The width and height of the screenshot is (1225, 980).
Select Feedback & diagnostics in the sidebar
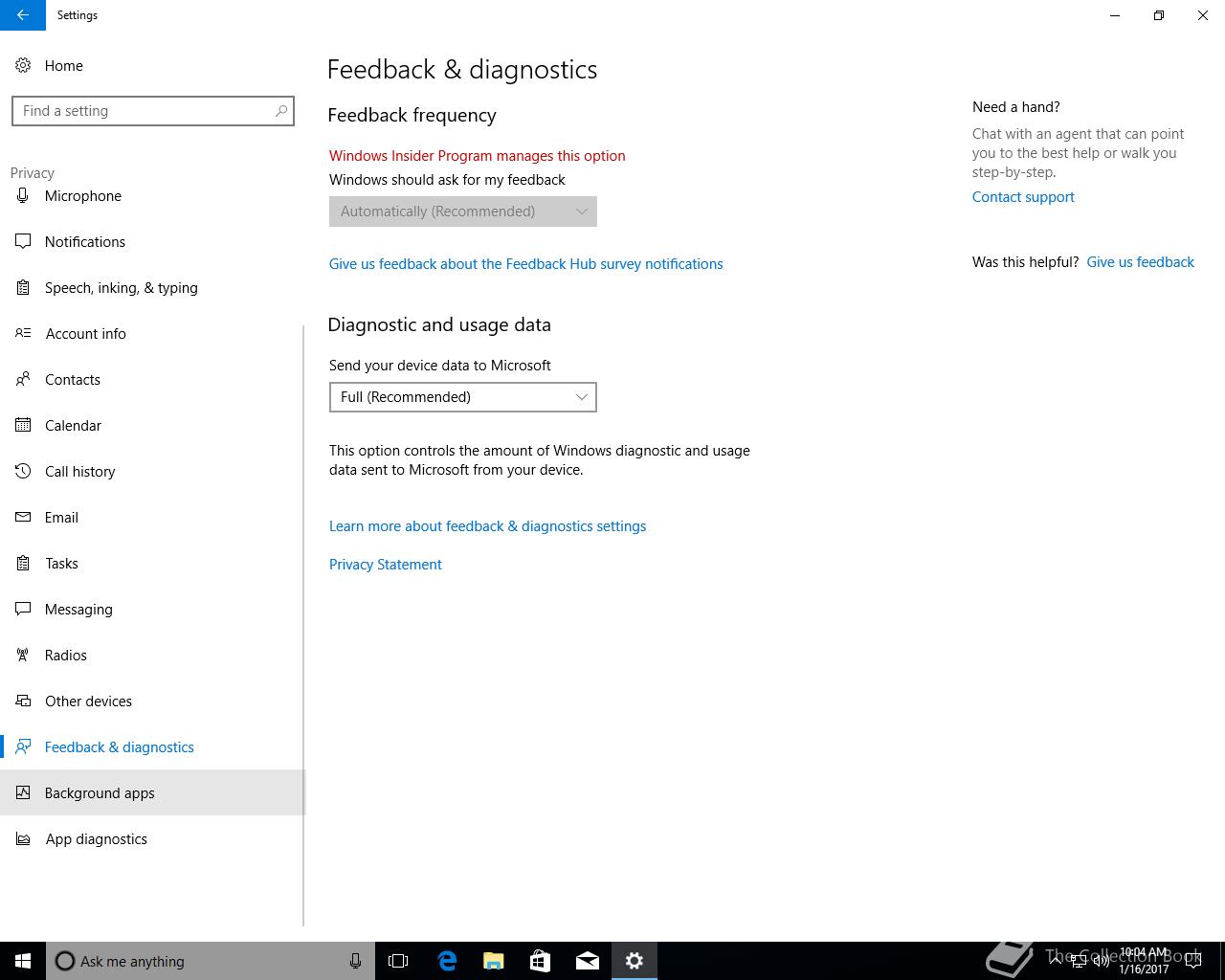pos(153,747)
